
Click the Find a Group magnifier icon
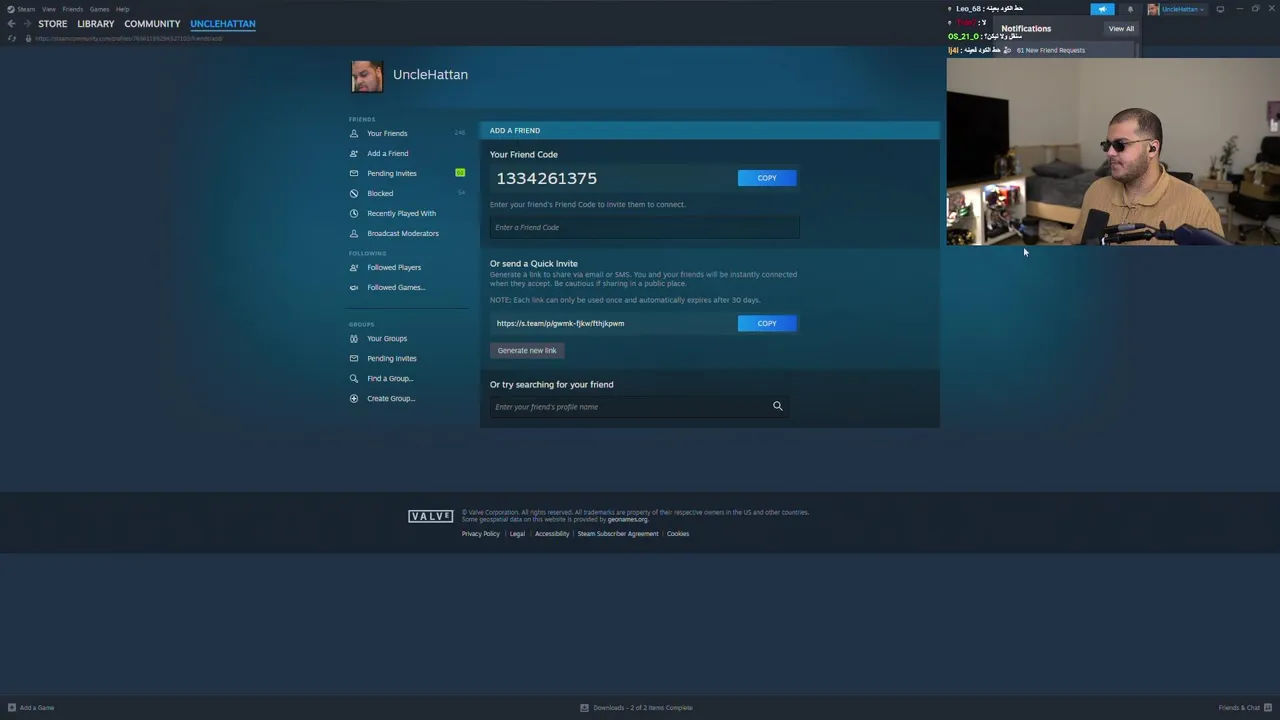click(354, 379)
